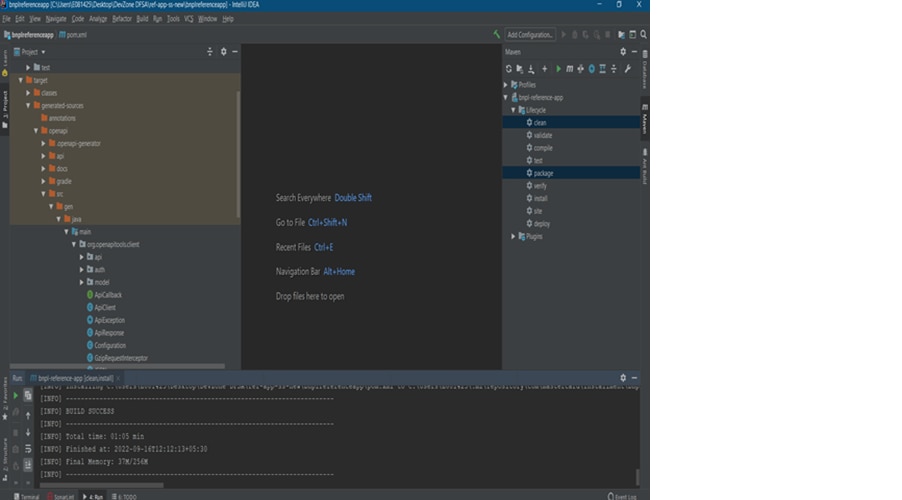Click the Add Configuration button

530,34
